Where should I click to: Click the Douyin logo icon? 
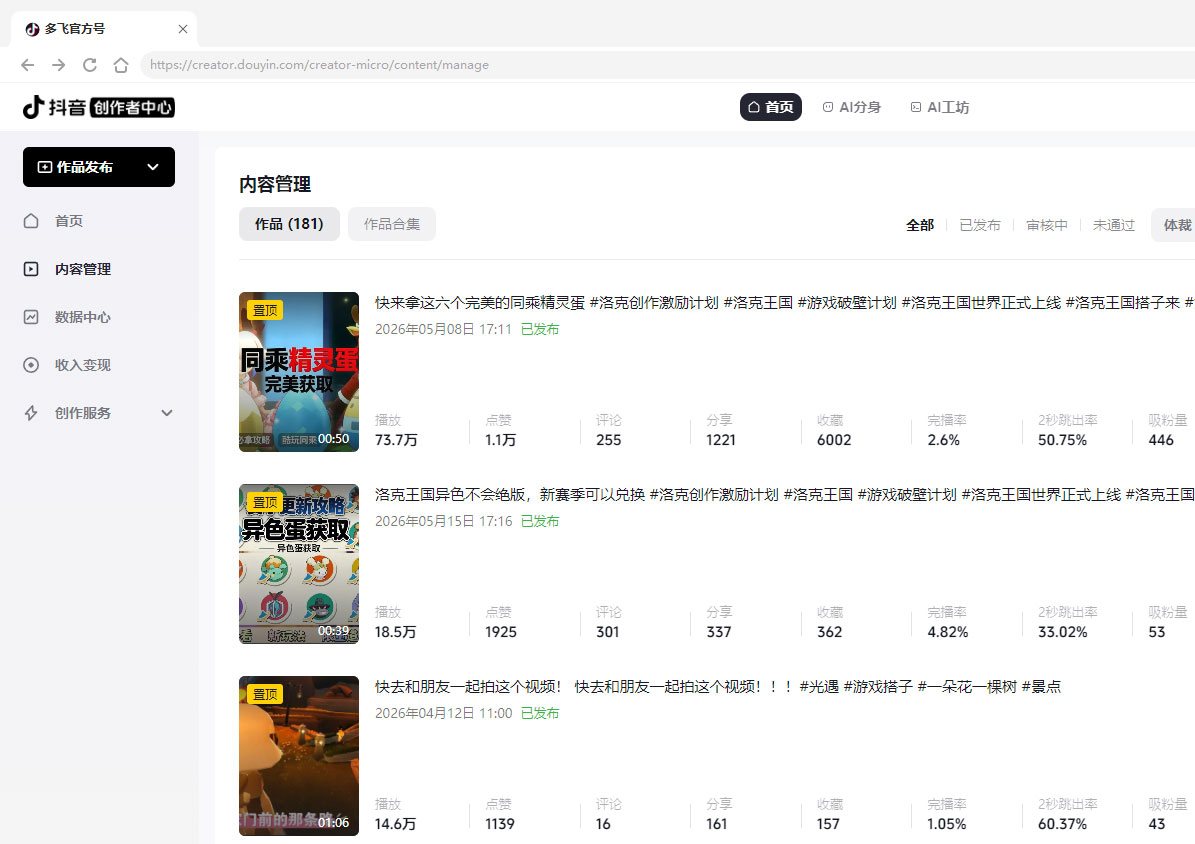point(34,108)
